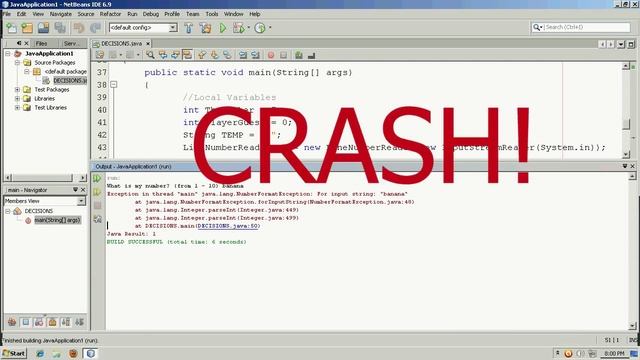Open the Tools menu
This screenshot has width=640, height=360.
coord(212,14)
